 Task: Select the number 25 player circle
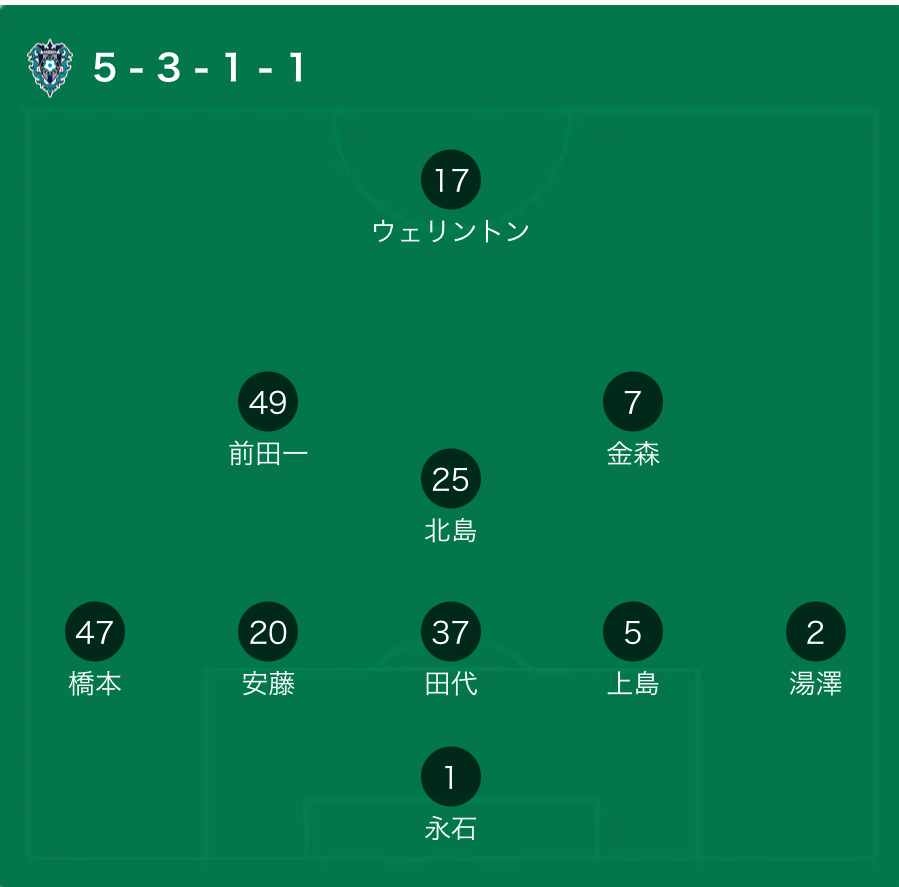click(451, 479)
